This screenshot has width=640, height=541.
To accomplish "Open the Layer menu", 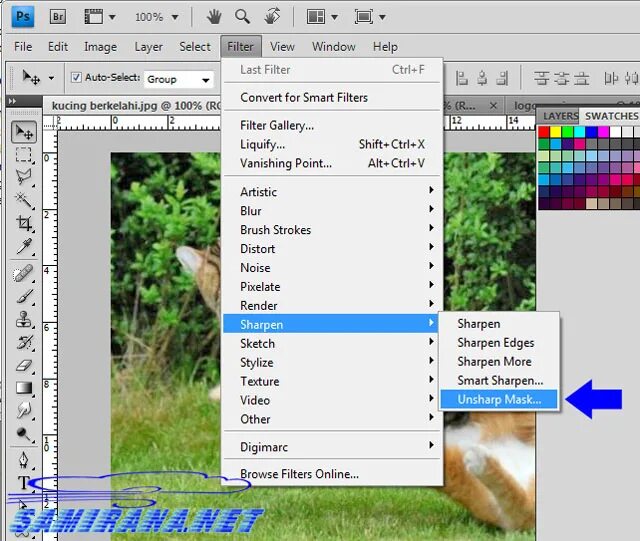I will [x=149, y=47].
